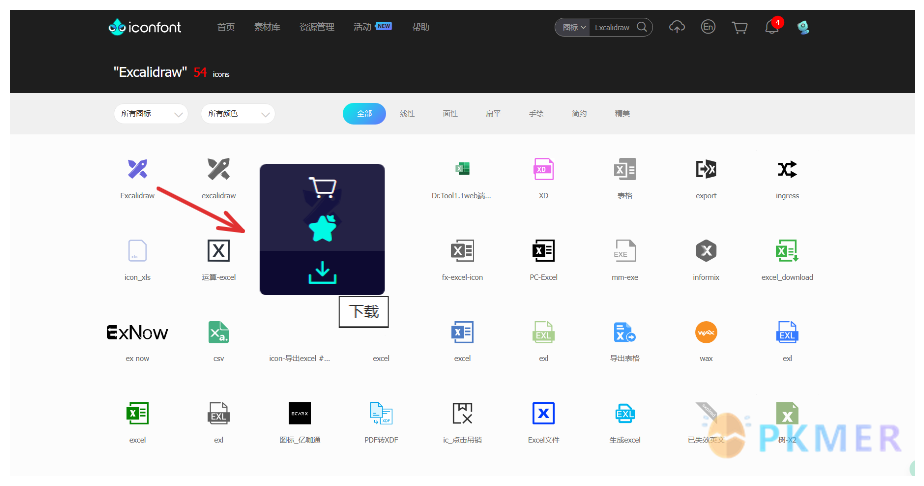Open the user avatar menu
This screenshot has height=486, width=924.
click(803, 27)
